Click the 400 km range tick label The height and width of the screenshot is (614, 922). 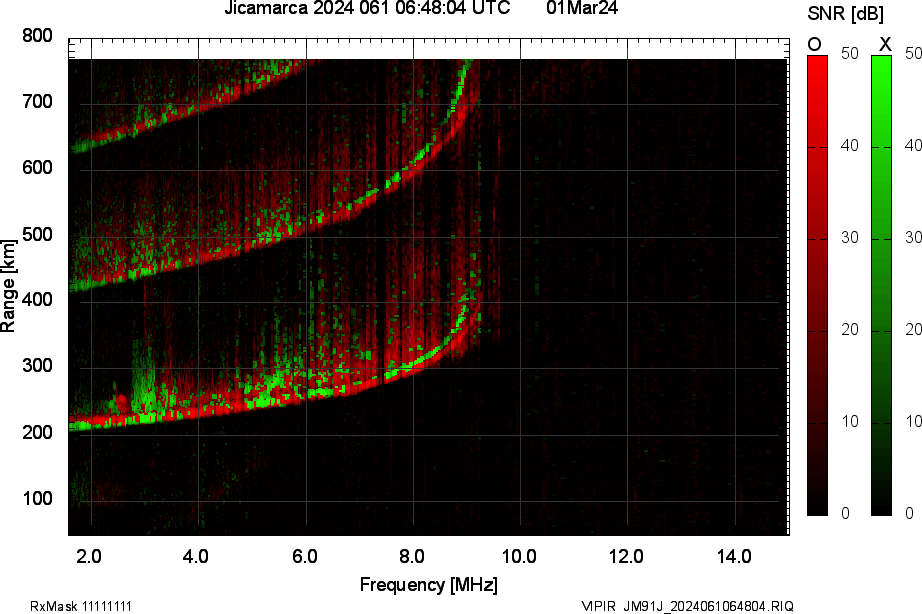37,300
